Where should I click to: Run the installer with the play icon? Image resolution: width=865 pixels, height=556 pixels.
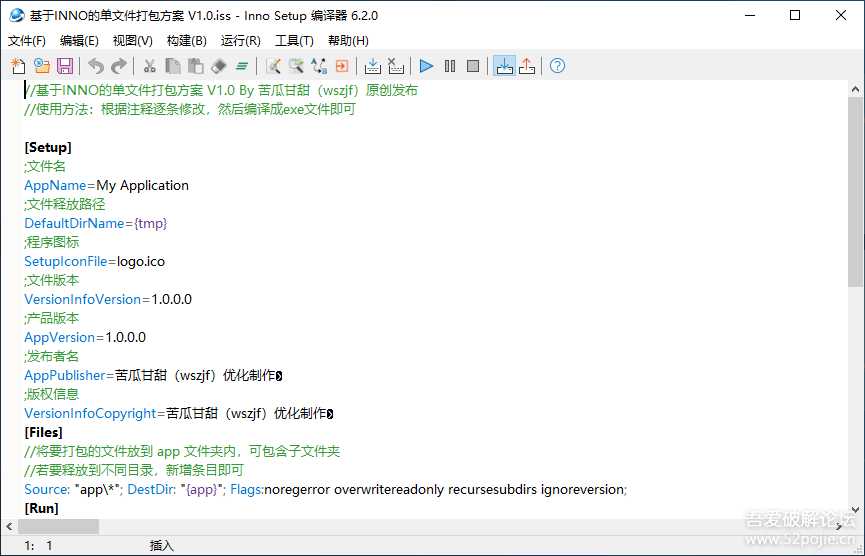point(426,66)
